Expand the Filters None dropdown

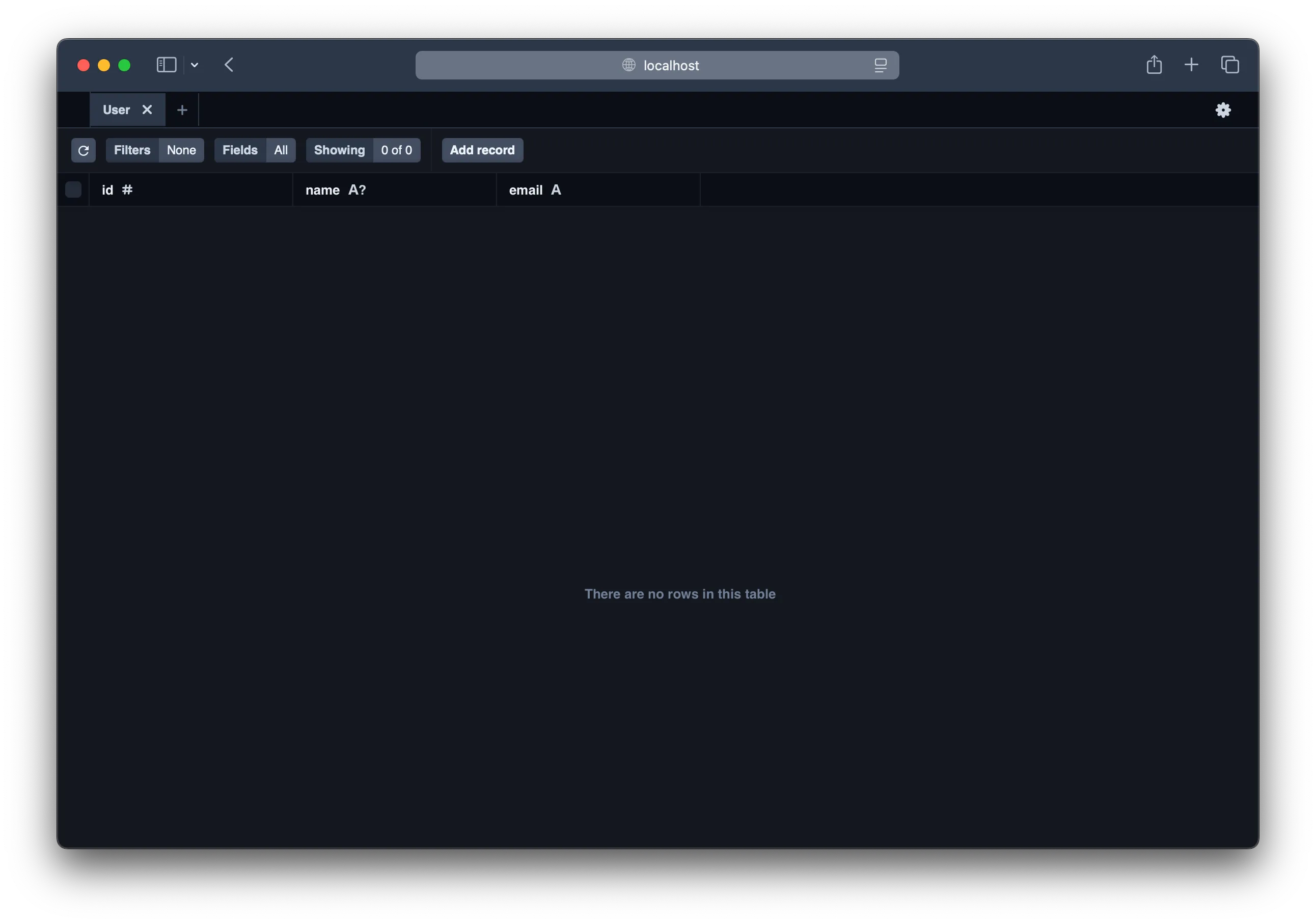155,150
